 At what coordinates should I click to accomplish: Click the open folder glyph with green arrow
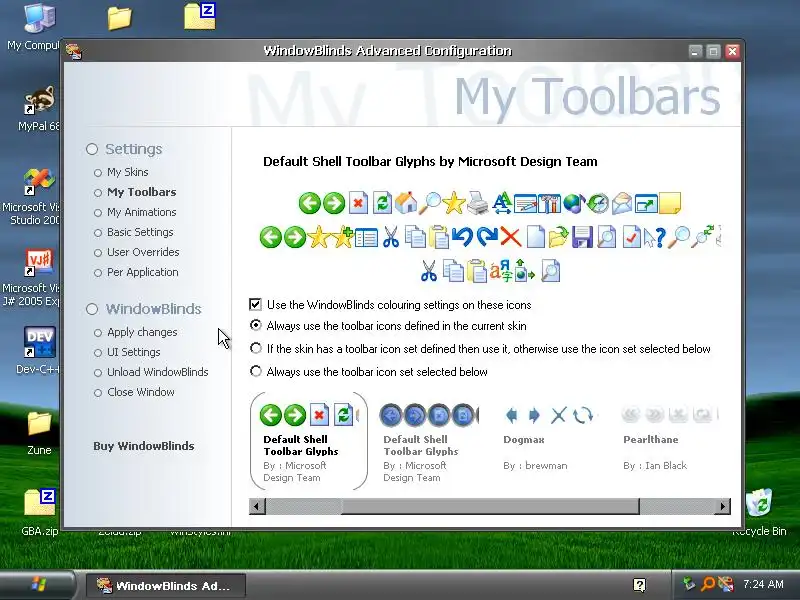[558, 237]
